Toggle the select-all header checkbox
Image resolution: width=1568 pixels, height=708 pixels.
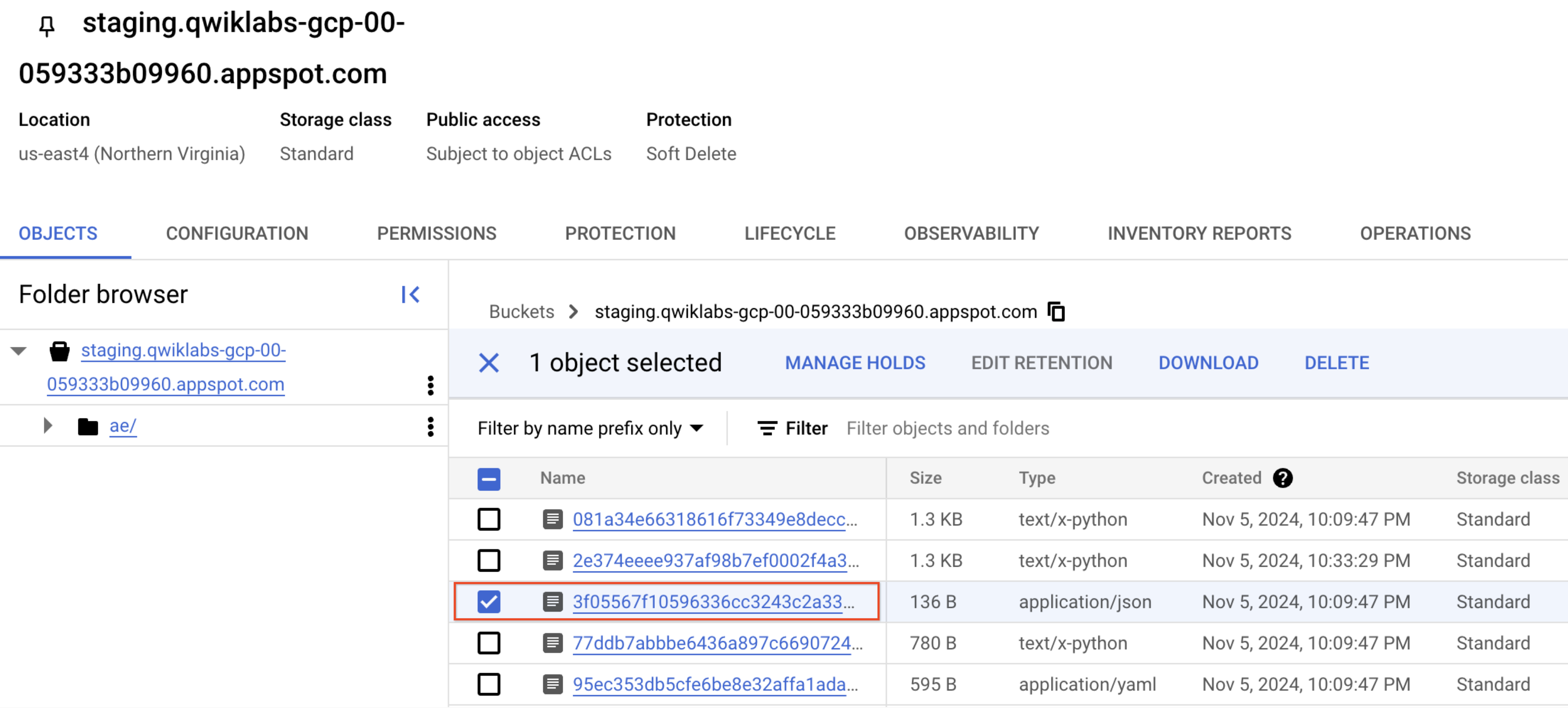pos(489,479)
